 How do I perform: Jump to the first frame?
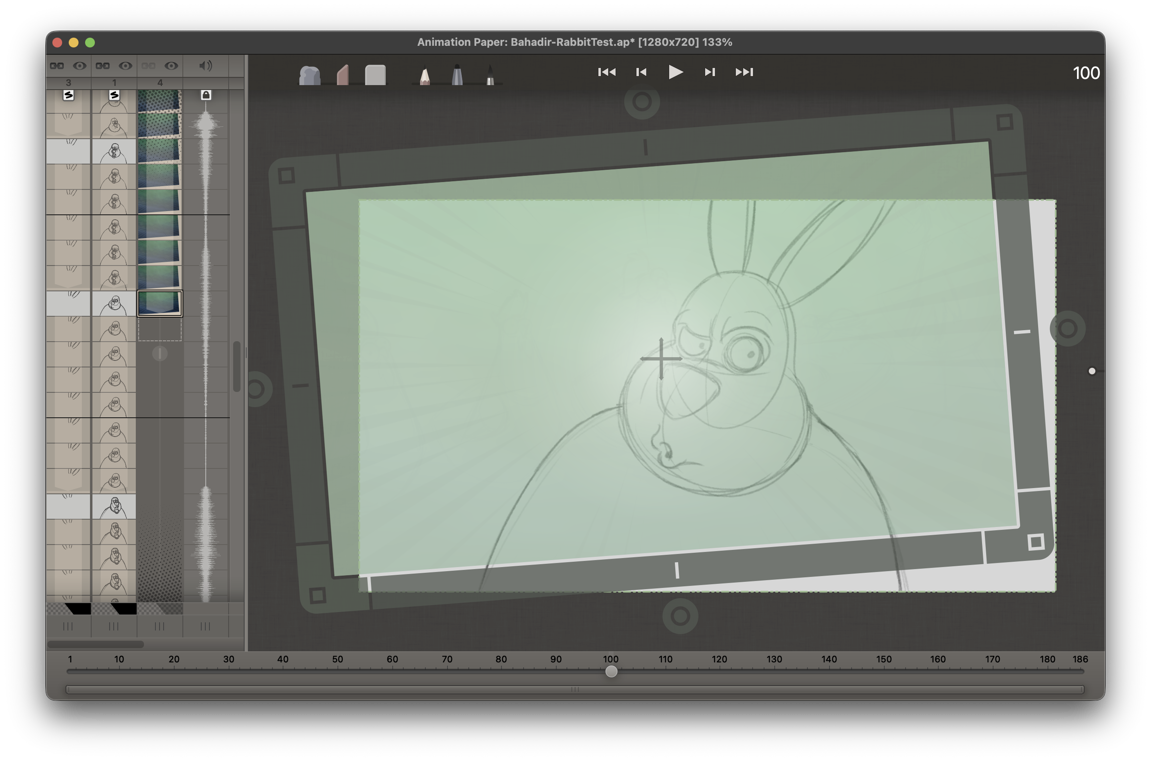click(607, 72)
